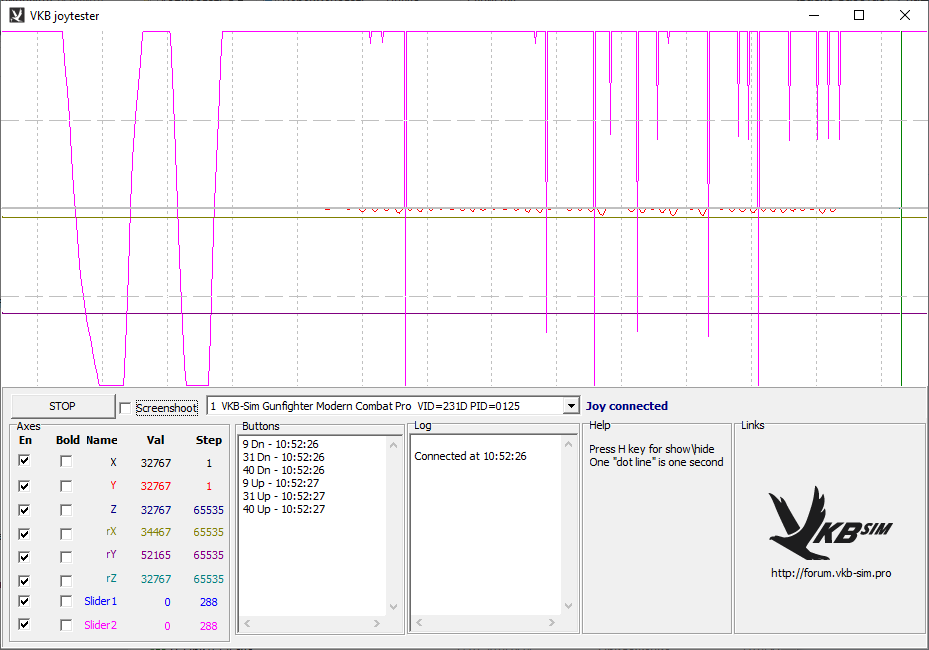Click the Slider2 axis name label
The width and height of the screenshot is (929, 650).
click(x=100, y=625)
